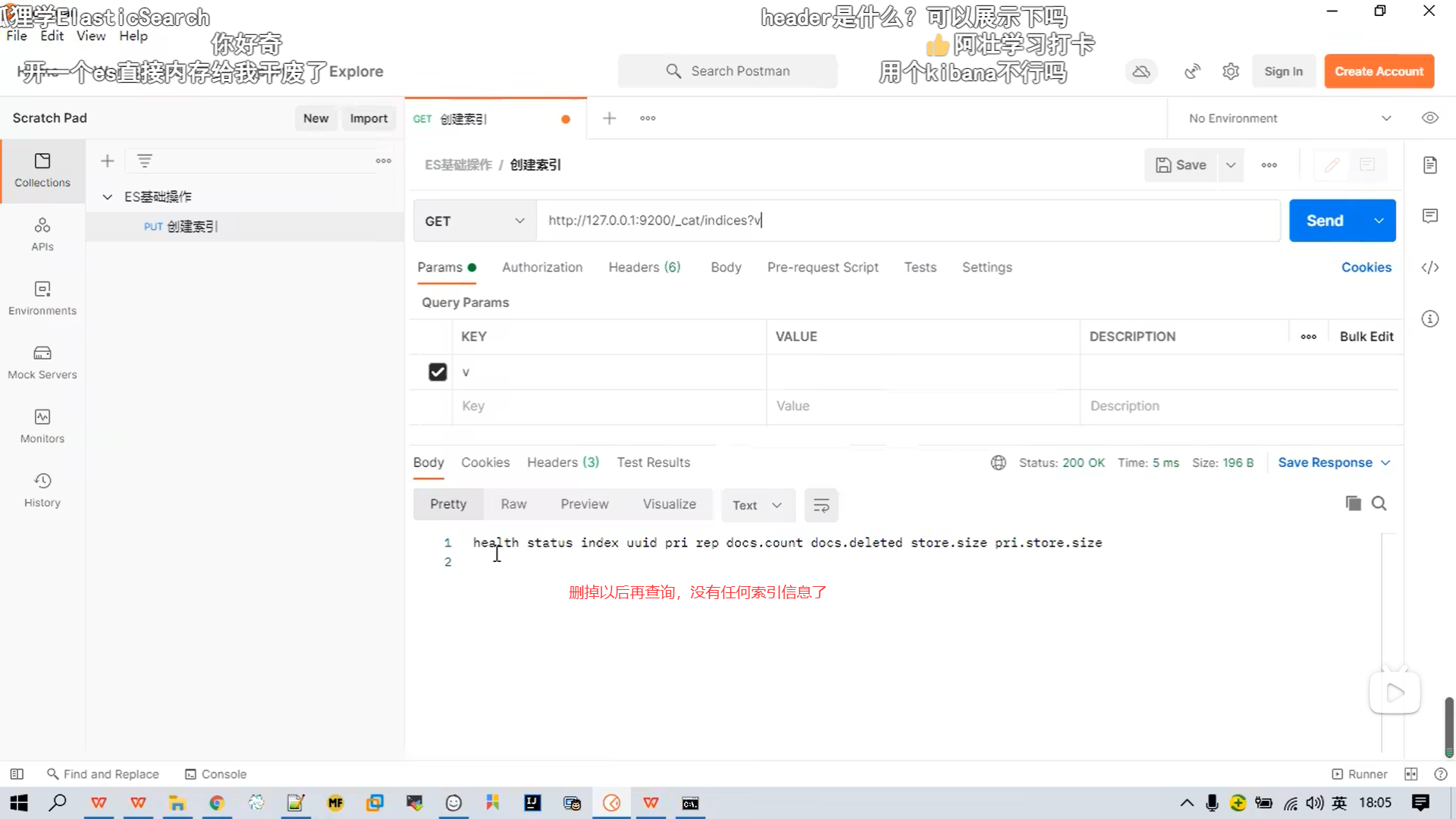Open the GET method dropdown
The image size is (1456, 819).
pos(474,221)
